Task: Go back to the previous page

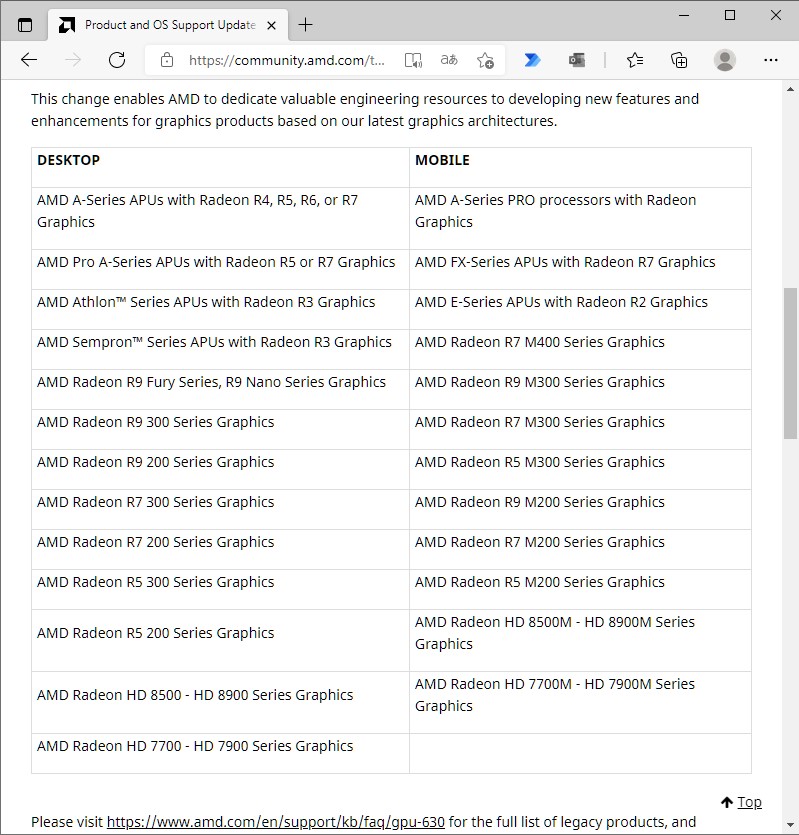Action: [29, 60]
